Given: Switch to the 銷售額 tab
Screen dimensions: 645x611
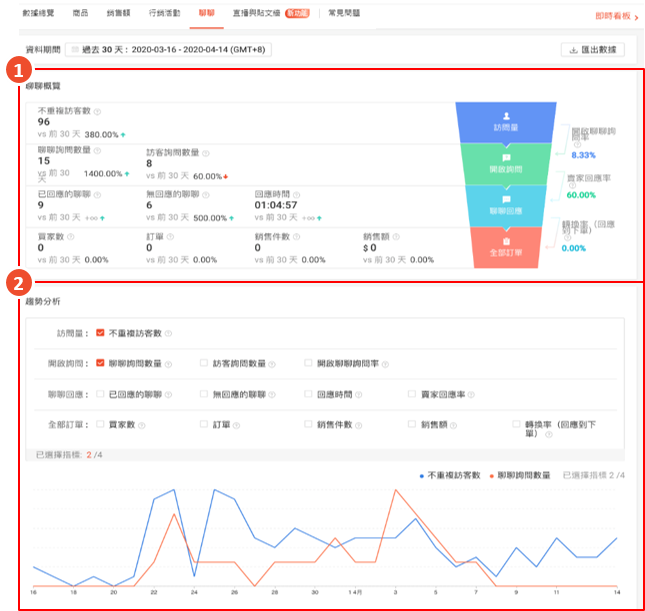Looking at the screenshot, I should click(x=118, y=13).
